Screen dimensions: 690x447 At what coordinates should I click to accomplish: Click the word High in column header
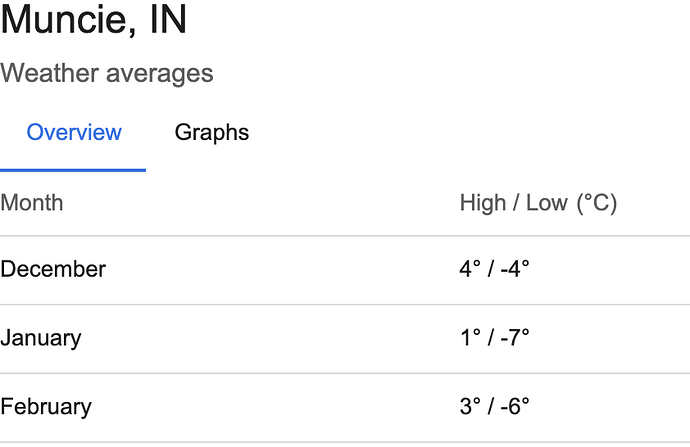coord(483,204)
